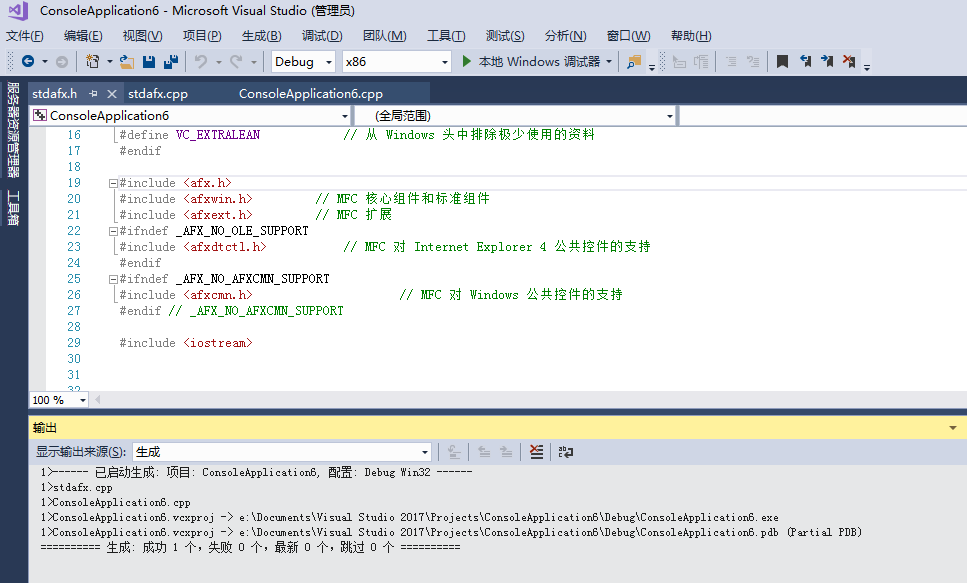
Task: Click the Clear All output icon
Action: coord(537,452)
